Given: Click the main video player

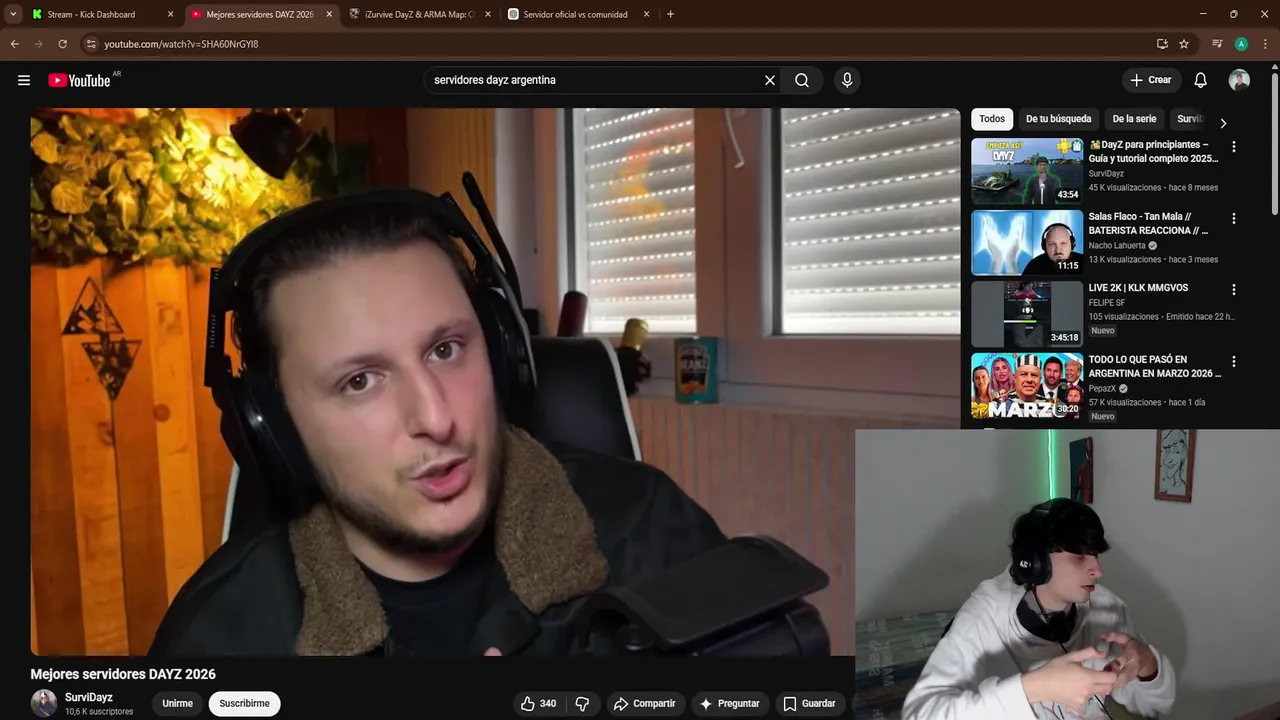Looking at the screenshot, I should coord(495,382).
